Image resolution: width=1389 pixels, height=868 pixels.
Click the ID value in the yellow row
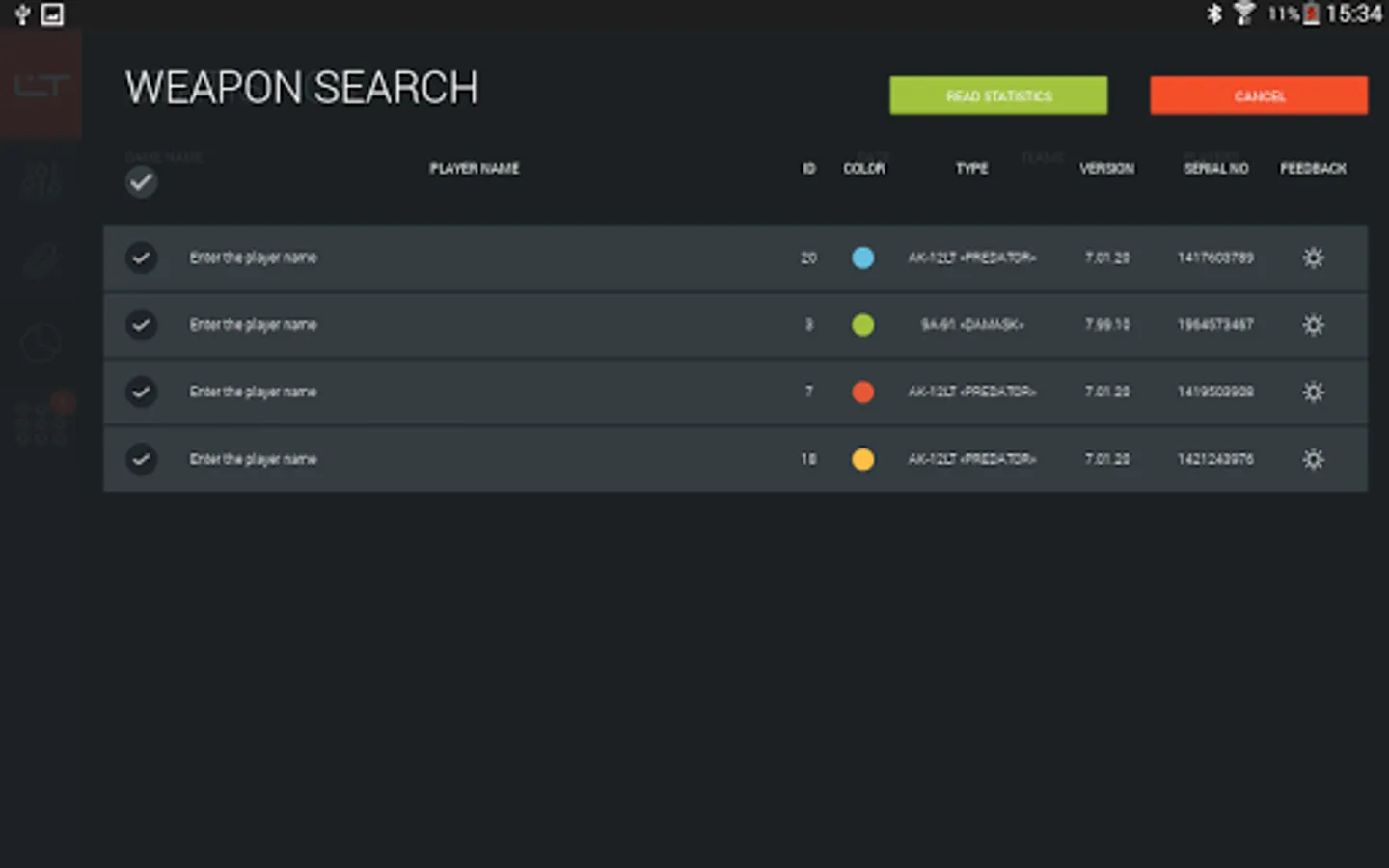[808, 459]
